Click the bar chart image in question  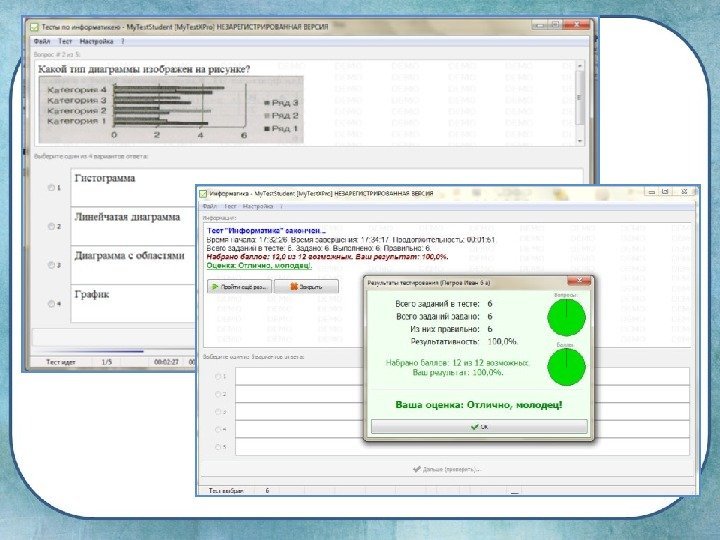pyautogui.click(x=171, y=110)
